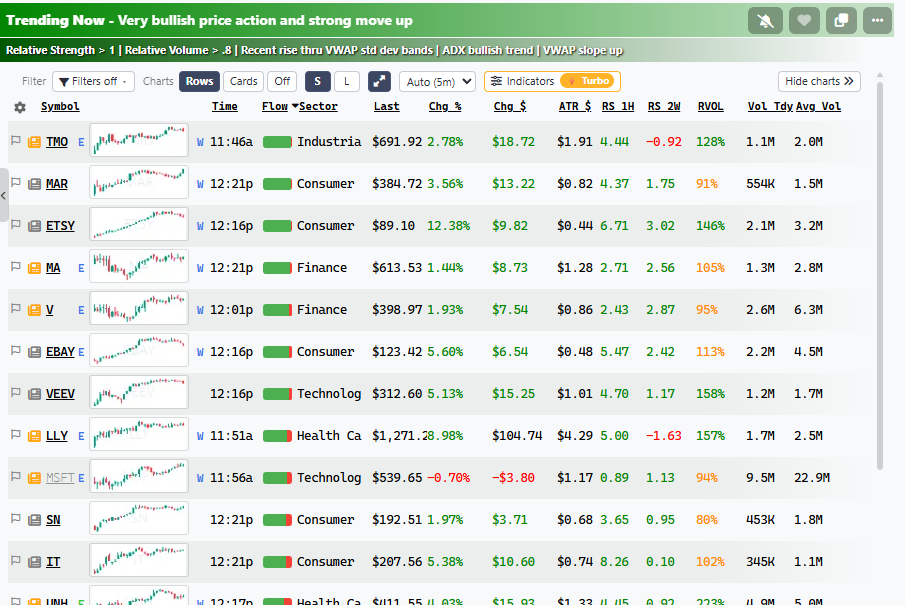
Task: Sort by the Flow column
Action: (x=275, y=107)
